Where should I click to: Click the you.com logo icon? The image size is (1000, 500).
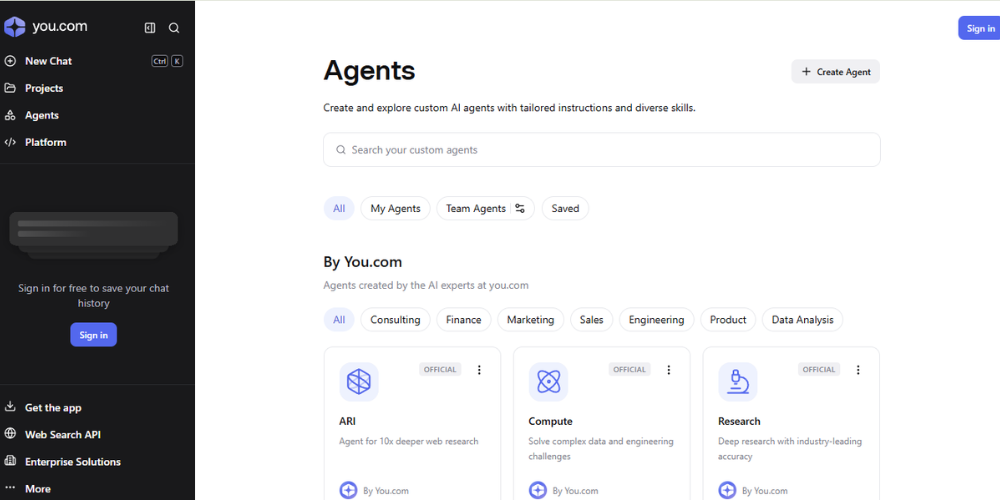coord(15,27)
